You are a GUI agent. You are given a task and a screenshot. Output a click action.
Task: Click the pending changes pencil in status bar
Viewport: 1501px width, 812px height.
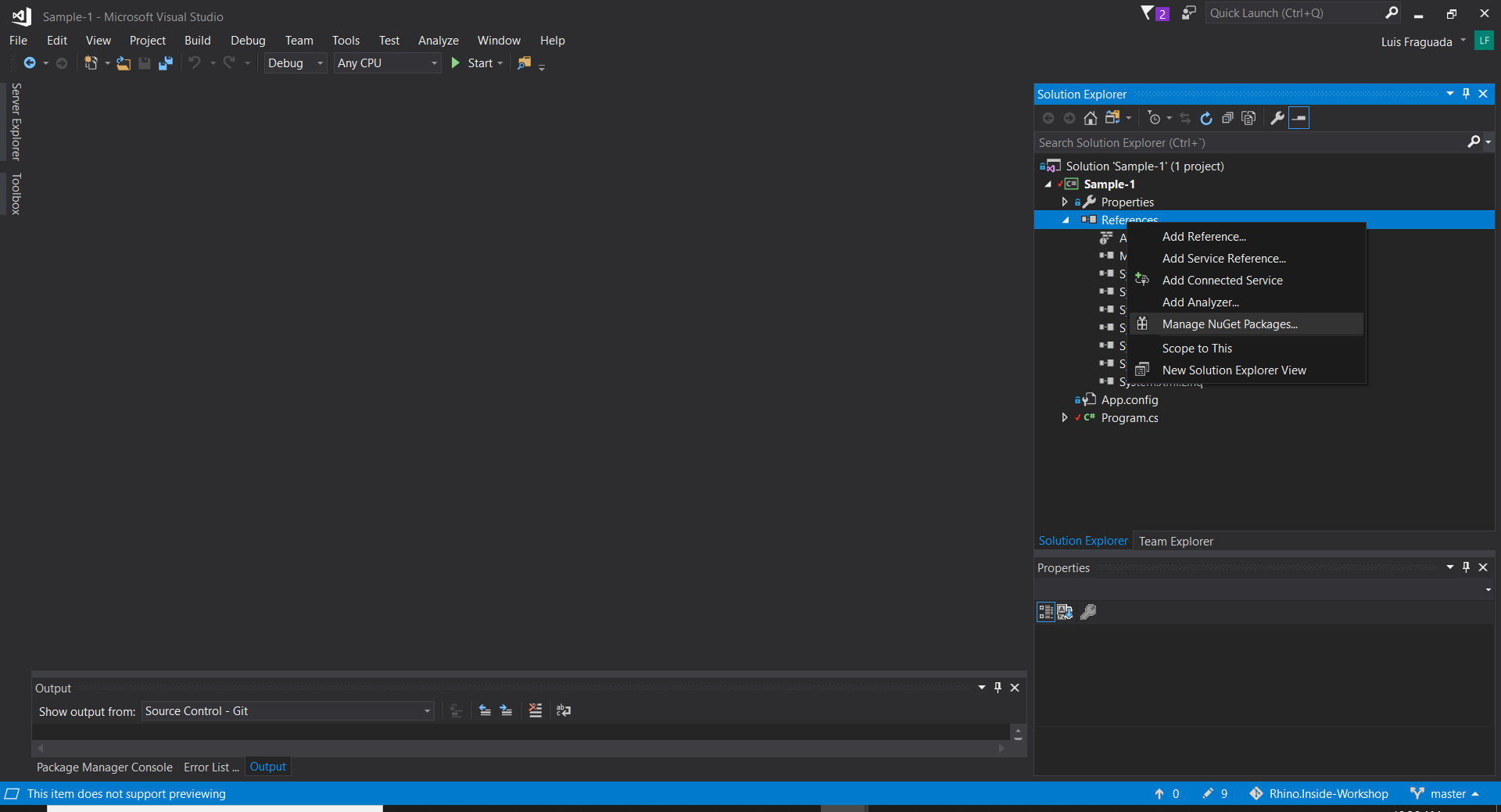[1208, 794]
